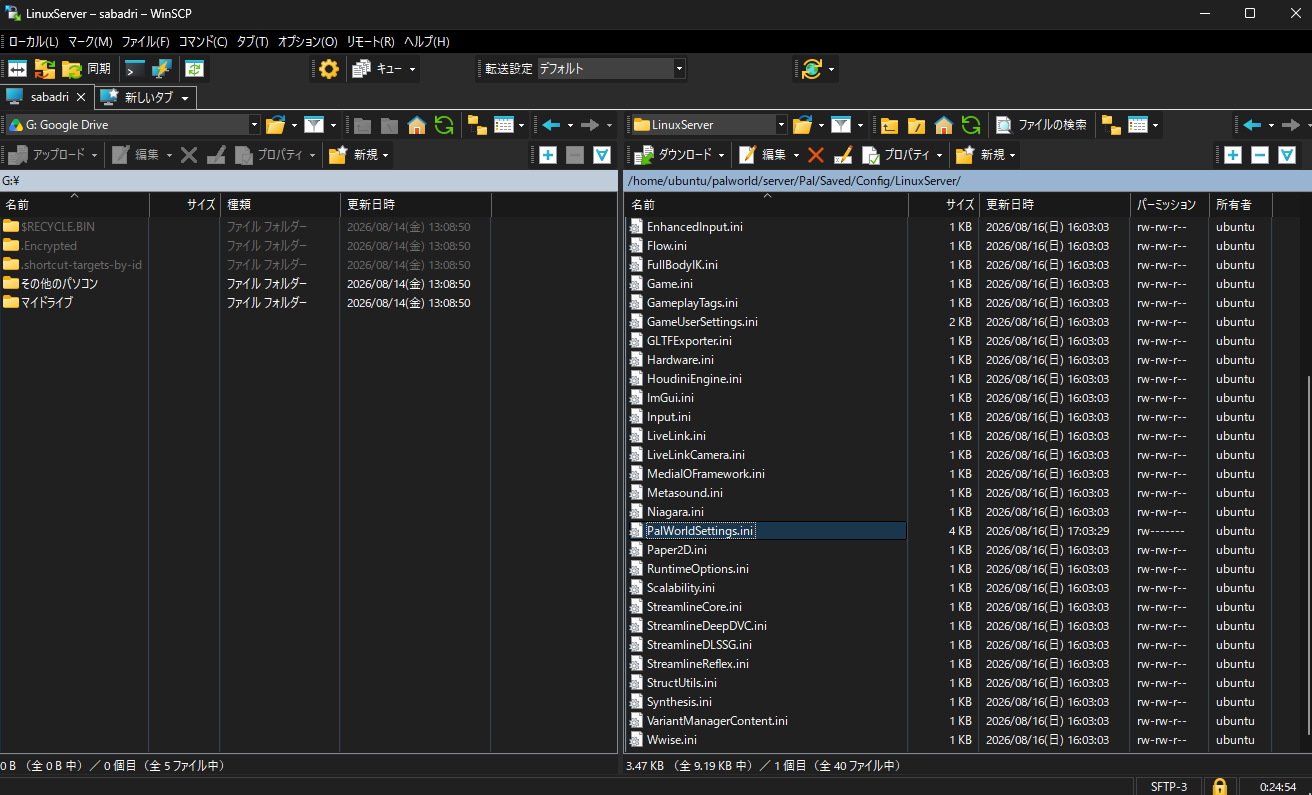1312x795 pixels.
Task: Open the ファイル(F) menu
Action: pyautogui.click(x=145, y=42)
